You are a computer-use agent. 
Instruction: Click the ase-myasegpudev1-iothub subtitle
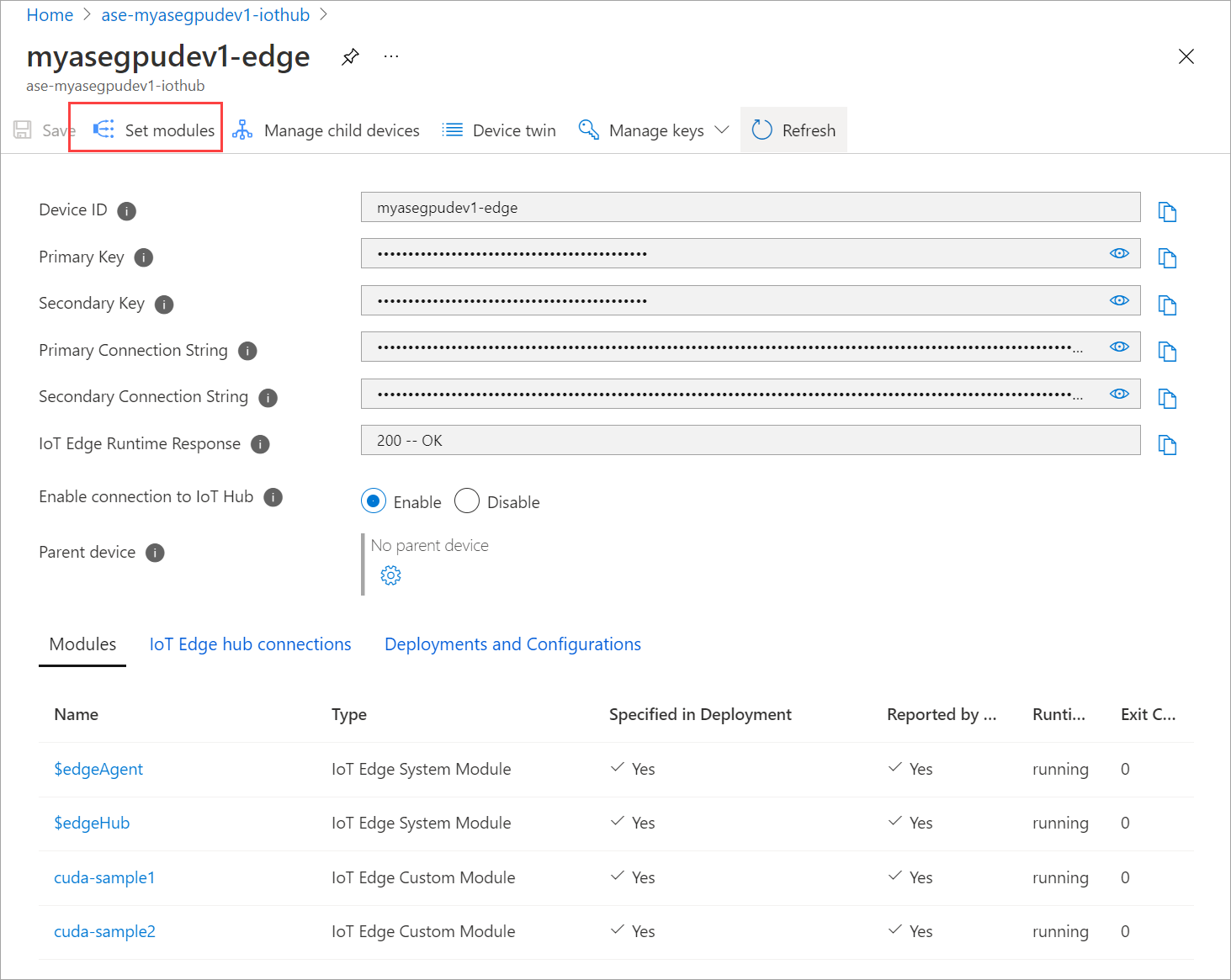pyautogui.click(x=115, y=86)
